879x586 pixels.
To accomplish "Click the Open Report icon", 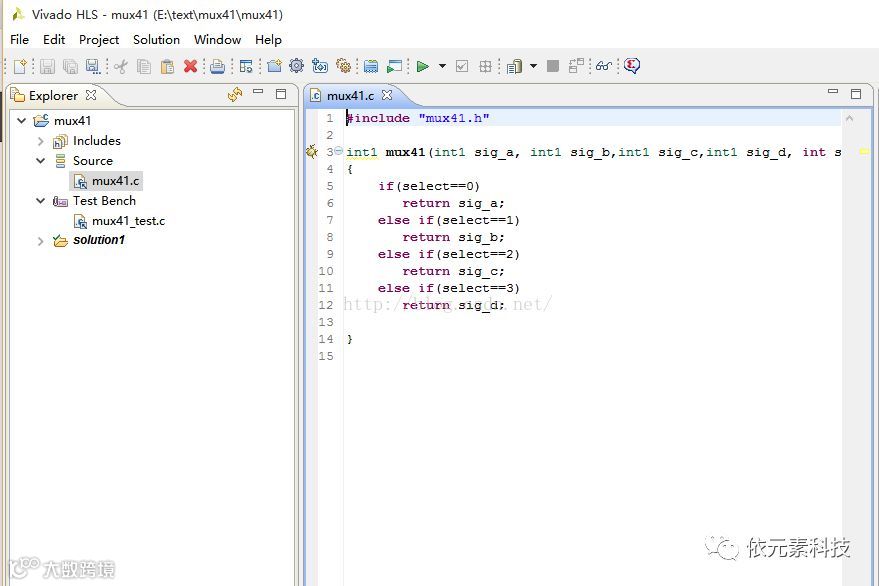I will pyautogui.click(x=515, y=66).
